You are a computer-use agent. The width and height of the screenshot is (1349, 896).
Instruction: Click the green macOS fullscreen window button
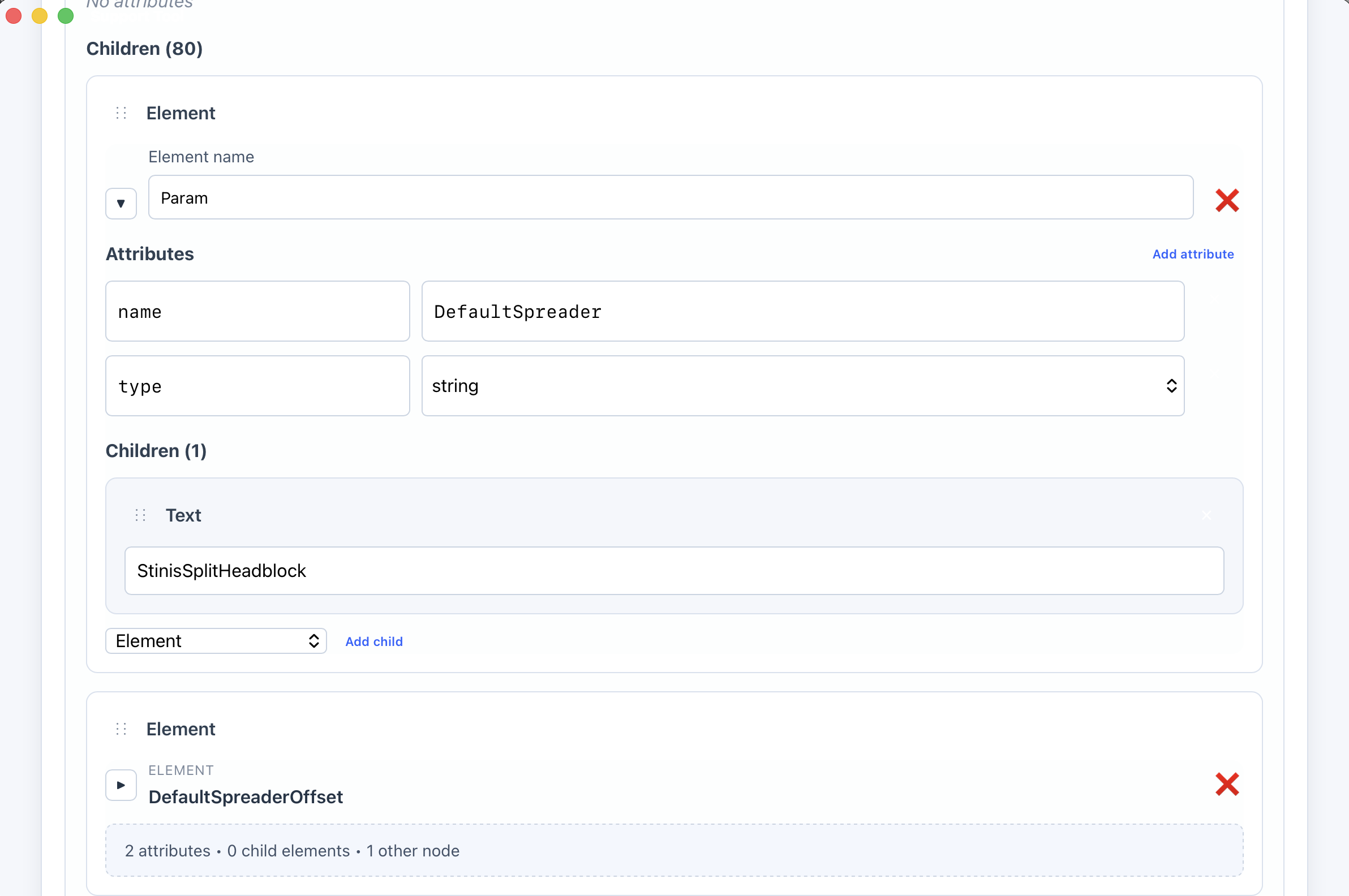(66, 16)
